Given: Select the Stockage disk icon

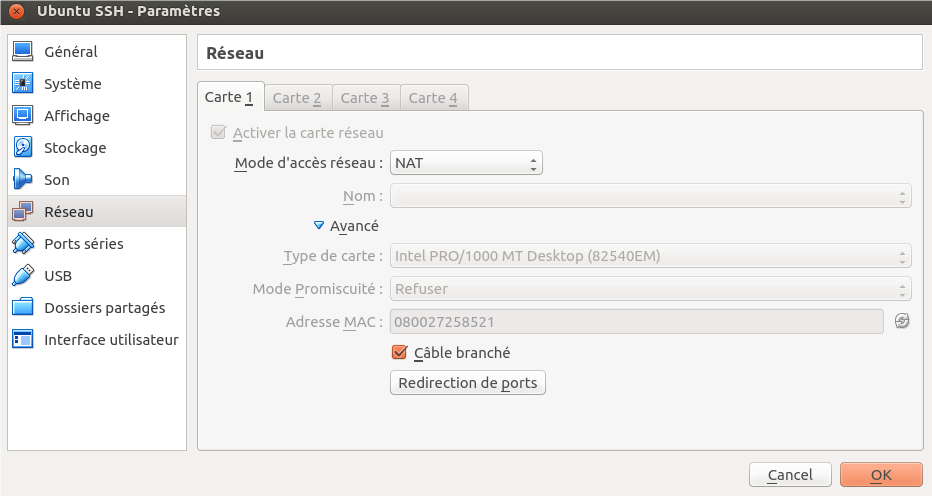Looking at the screenshot, I should tap(23, 148).
